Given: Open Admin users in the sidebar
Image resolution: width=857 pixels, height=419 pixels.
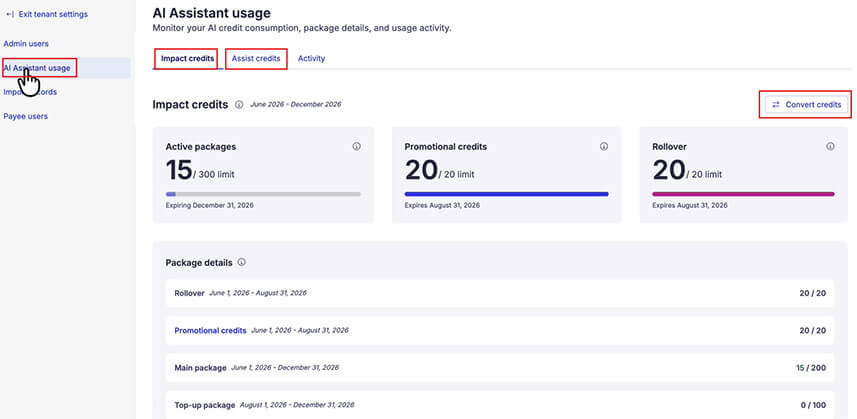Looking at the screenshot, I should point(26,44).
